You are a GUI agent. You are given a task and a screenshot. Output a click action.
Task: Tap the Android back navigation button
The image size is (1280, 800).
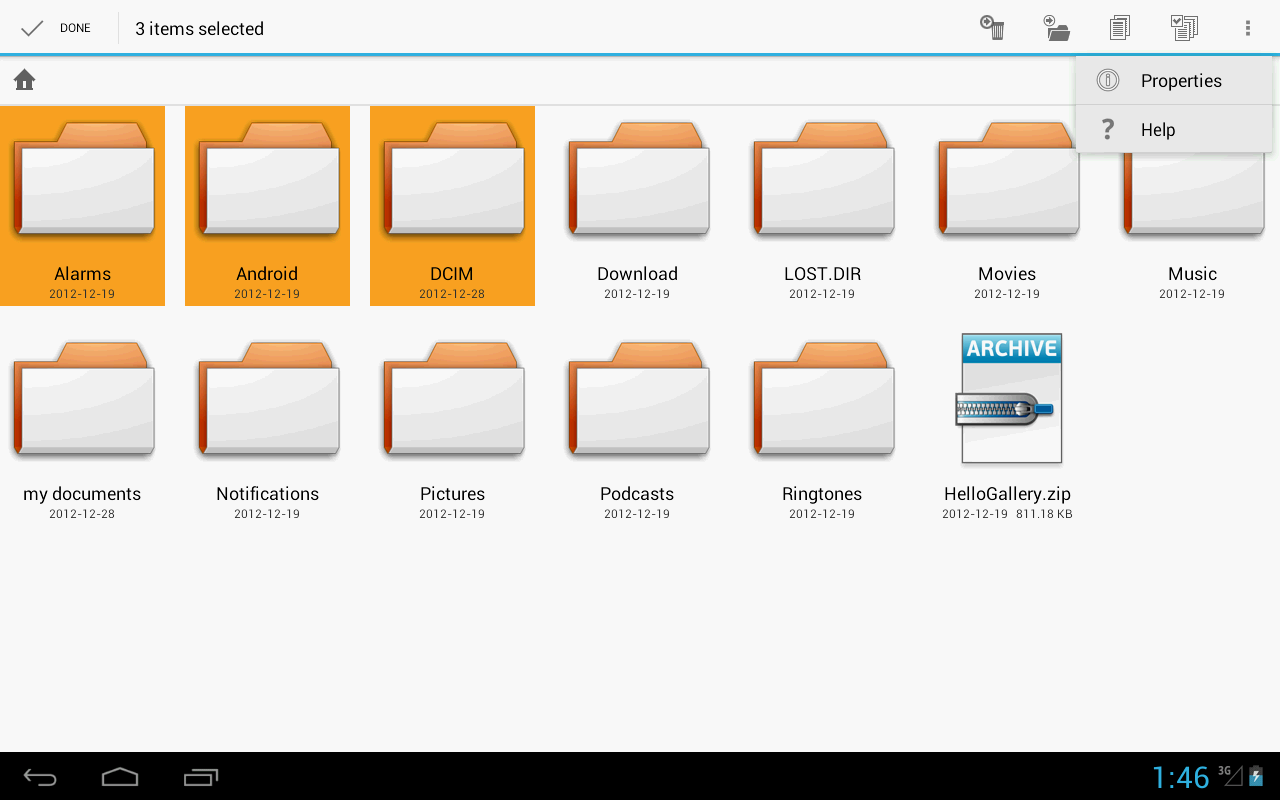[40, 777]
